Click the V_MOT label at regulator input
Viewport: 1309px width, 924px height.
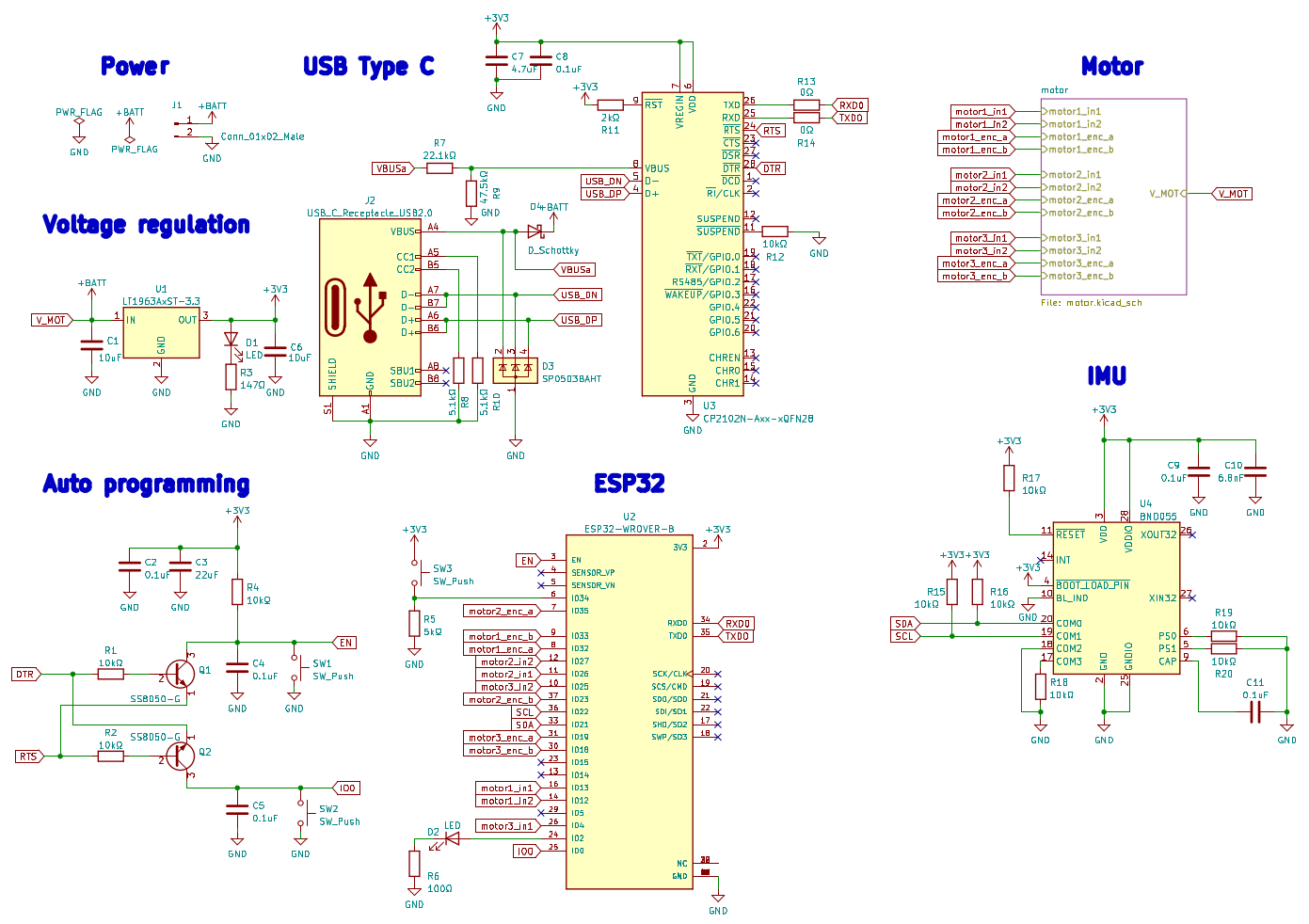tap(52, 320)
